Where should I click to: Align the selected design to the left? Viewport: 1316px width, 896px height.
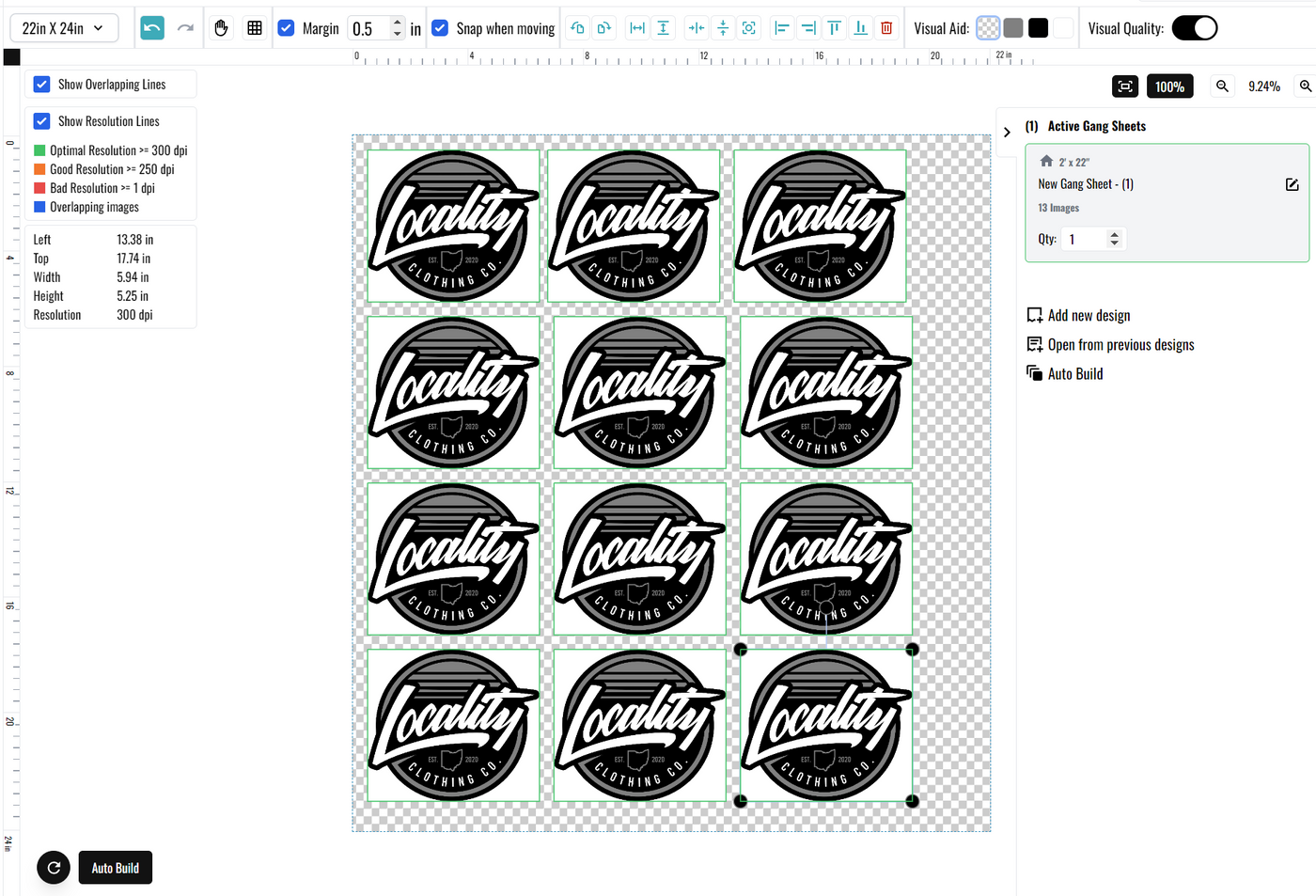point(781,28)
